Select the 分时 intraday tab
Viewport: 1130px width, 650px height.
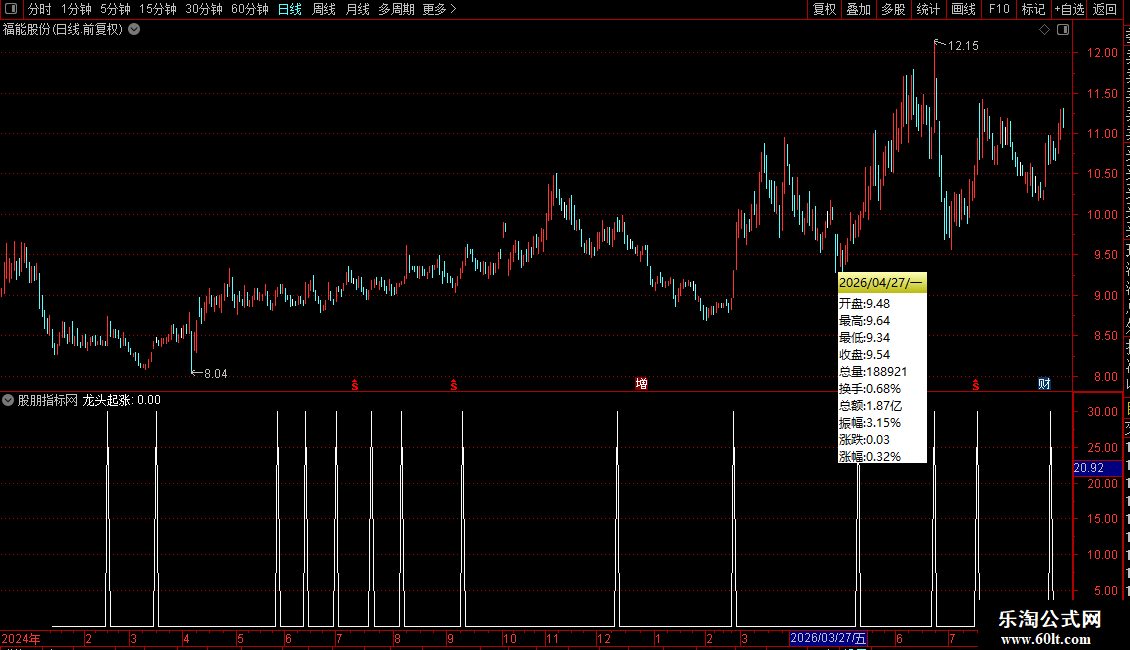tap(40, 9)
